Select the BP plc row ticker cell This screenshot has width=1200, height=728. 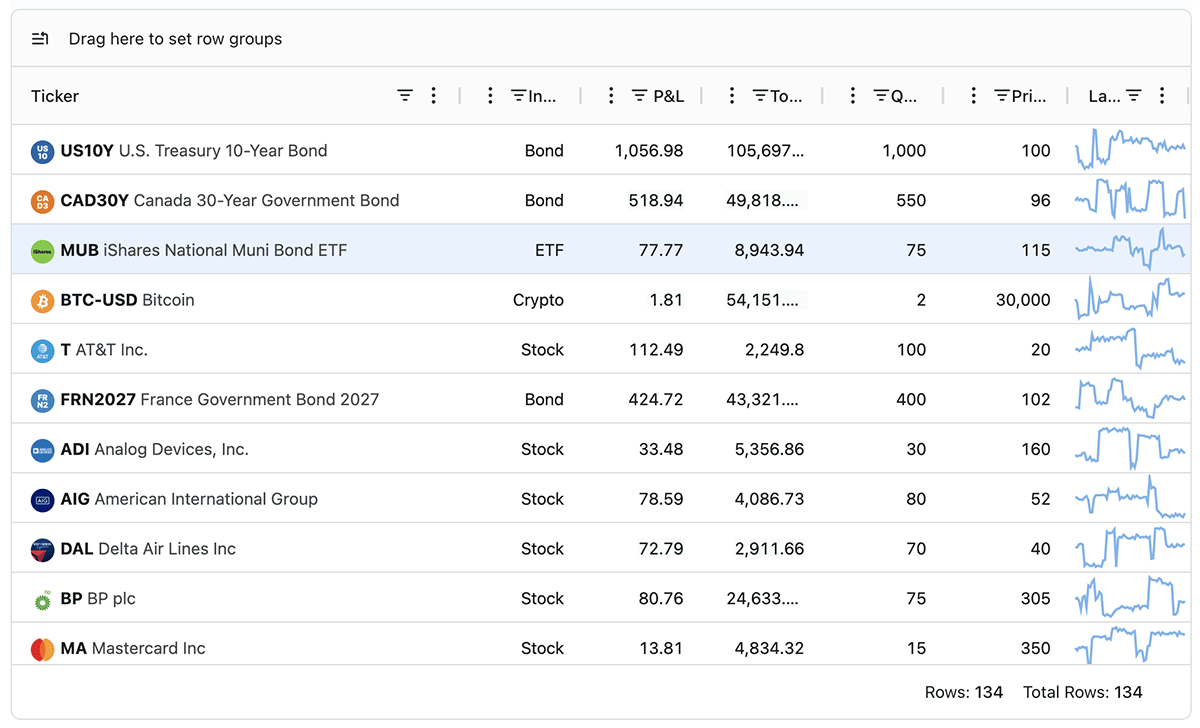(x=98, y=599)
